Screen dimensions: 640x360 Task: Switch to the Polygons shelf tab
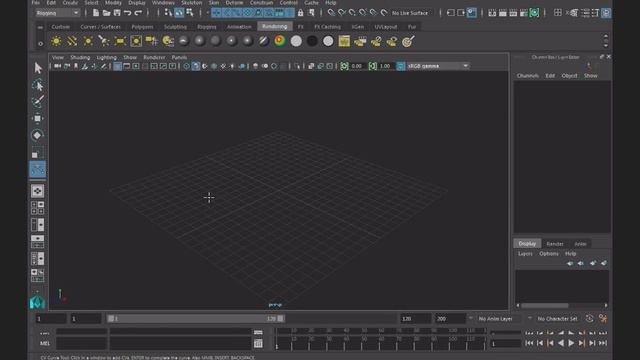(142, 27)
